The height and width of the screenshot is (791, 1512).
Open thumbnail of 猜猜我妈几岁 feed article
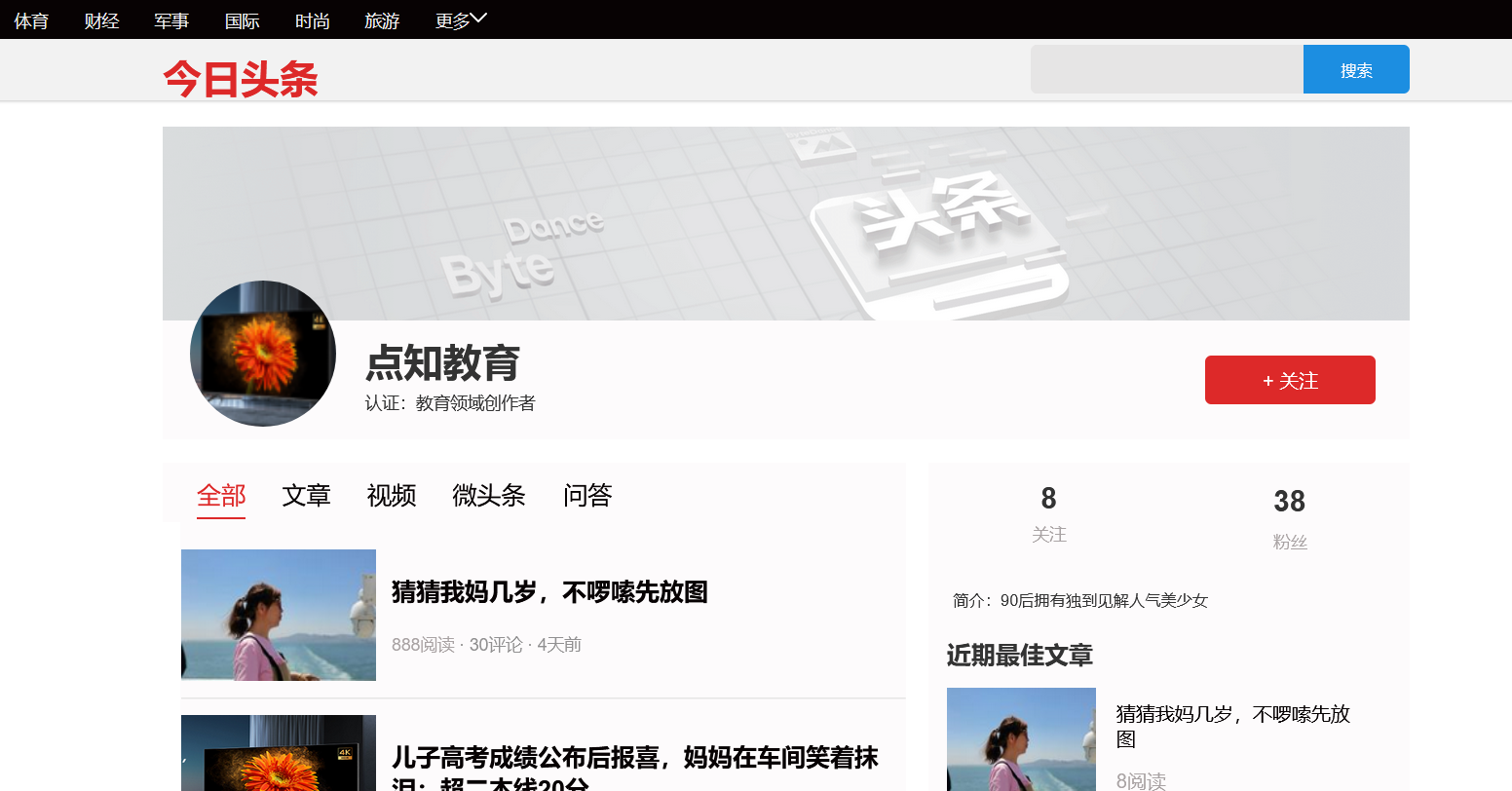[279, 615]
